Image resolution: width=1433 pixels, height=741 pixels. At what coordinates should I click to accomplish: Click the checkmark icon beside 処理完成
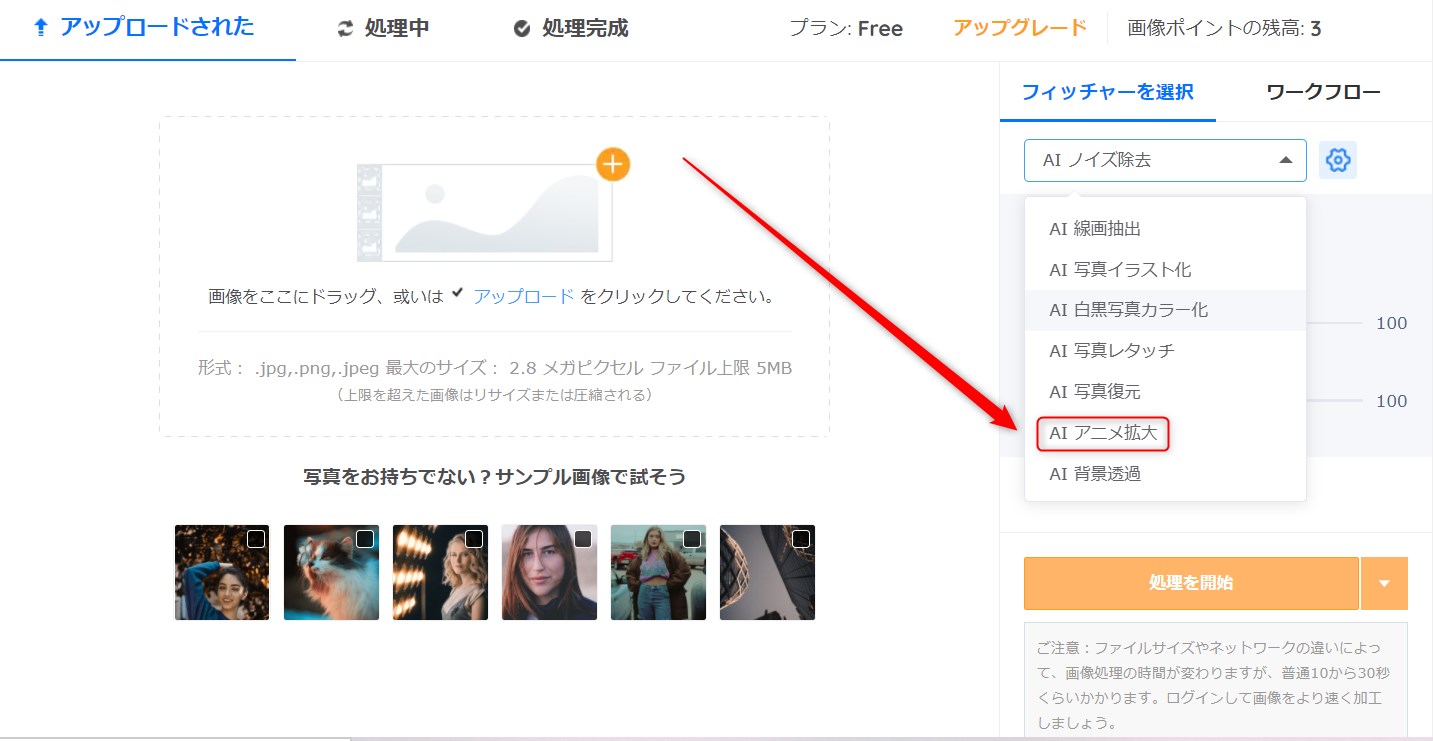click(522, 29)
